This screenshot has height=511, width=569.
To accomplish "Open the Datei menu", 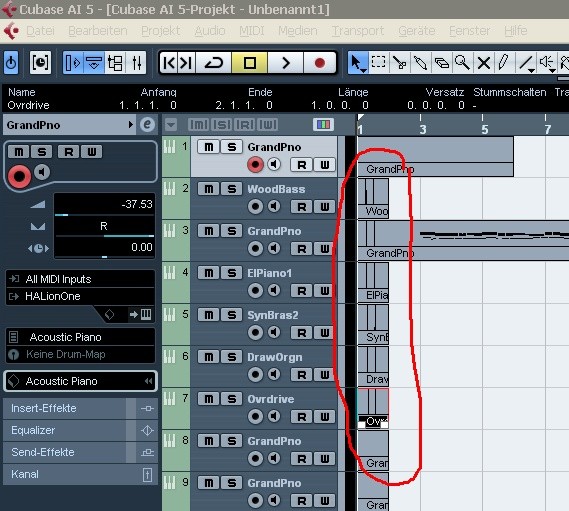I will [x=40, y=31].
